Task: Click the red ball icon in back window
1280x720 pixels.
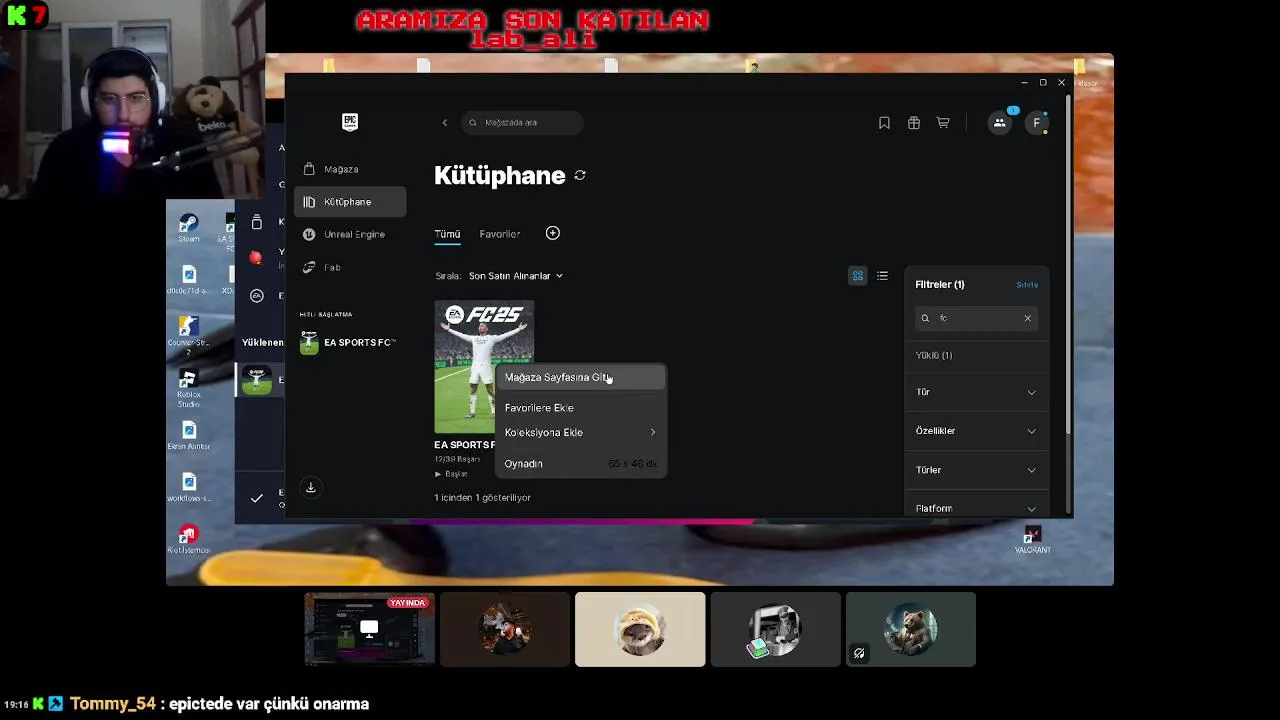Action: click(x=256, y=258)
